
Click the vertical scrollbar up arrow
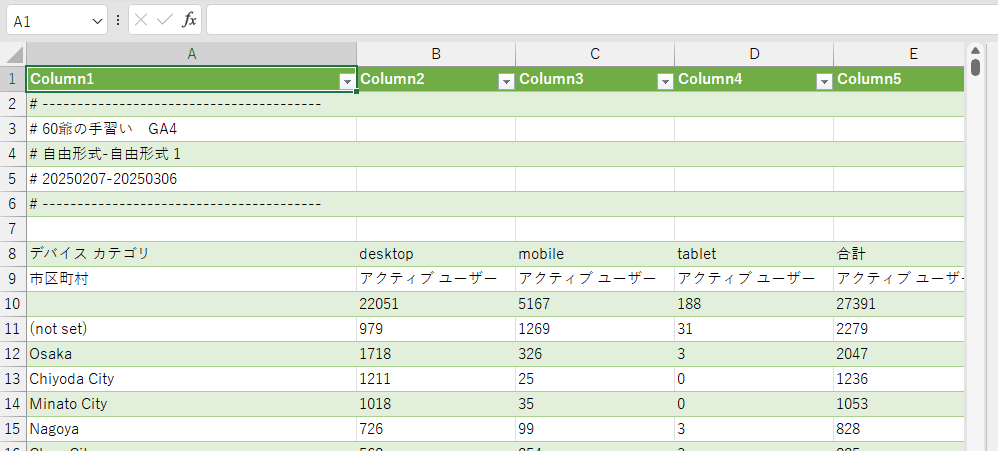click(x=975, y=49)
